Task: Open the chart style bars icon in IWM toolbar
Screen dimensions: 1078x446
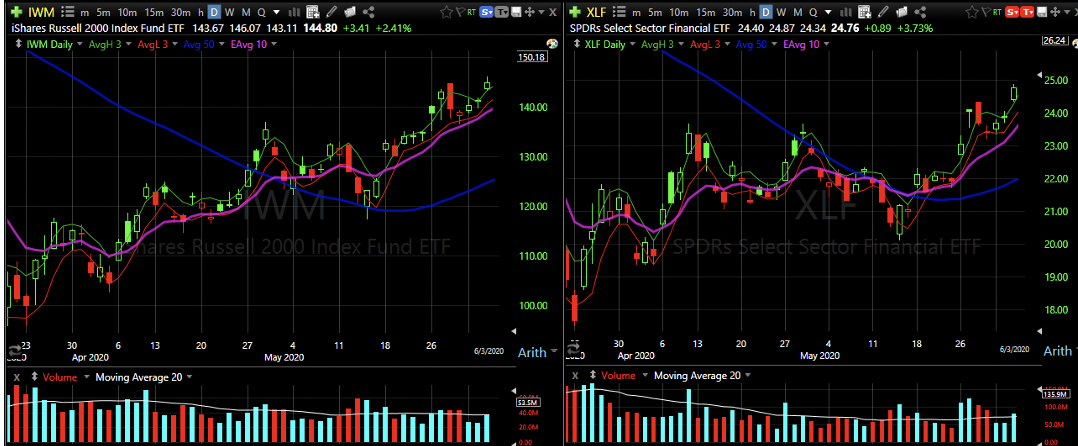Action: [294, 12]
